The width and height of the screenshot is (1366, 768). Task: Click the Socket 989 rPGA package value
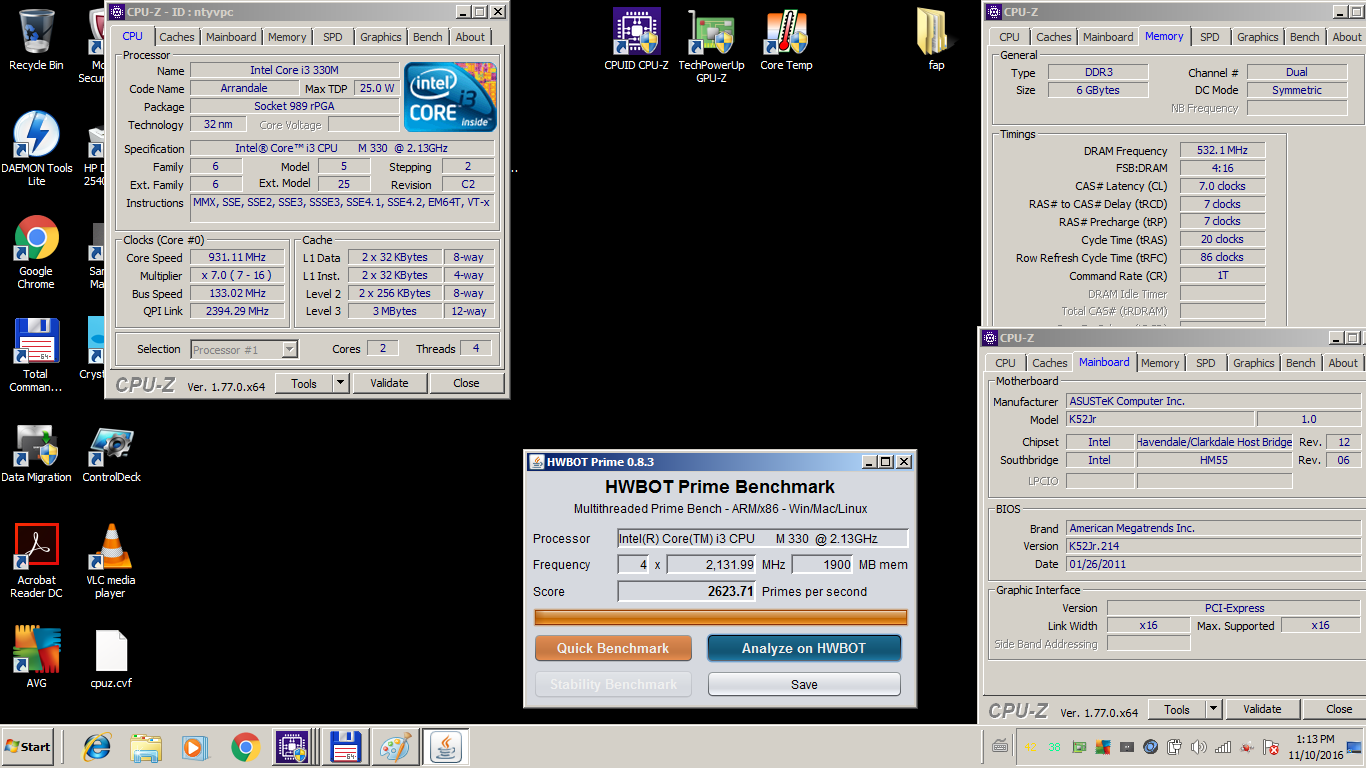coord(296,107)
